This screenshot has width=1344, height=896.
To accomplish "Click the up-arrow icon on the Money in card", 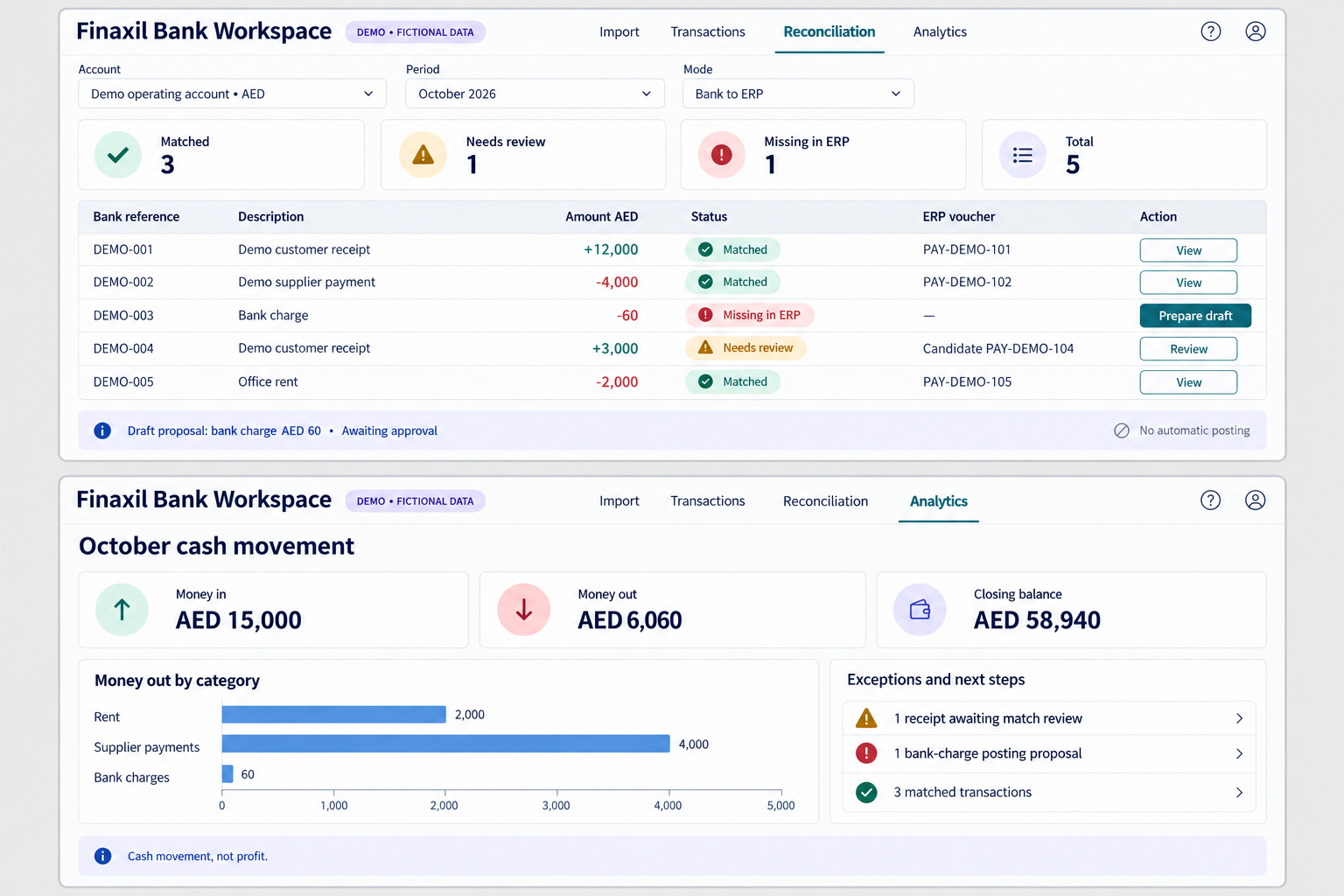I will (x=122, y=609).
